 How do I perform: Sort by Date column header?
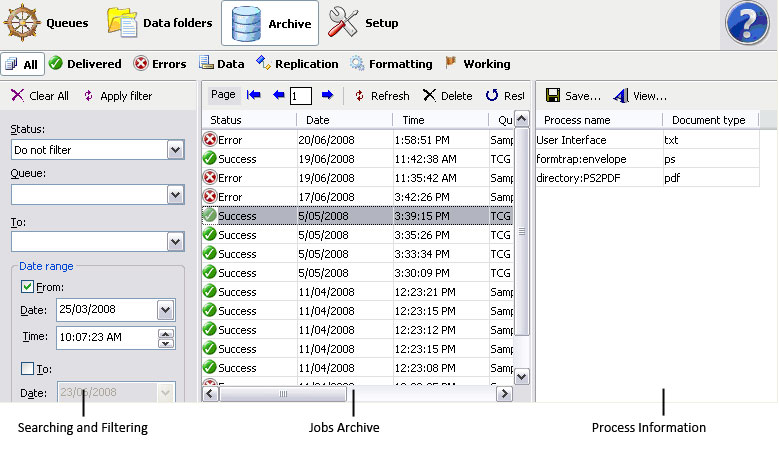point(344,120)
